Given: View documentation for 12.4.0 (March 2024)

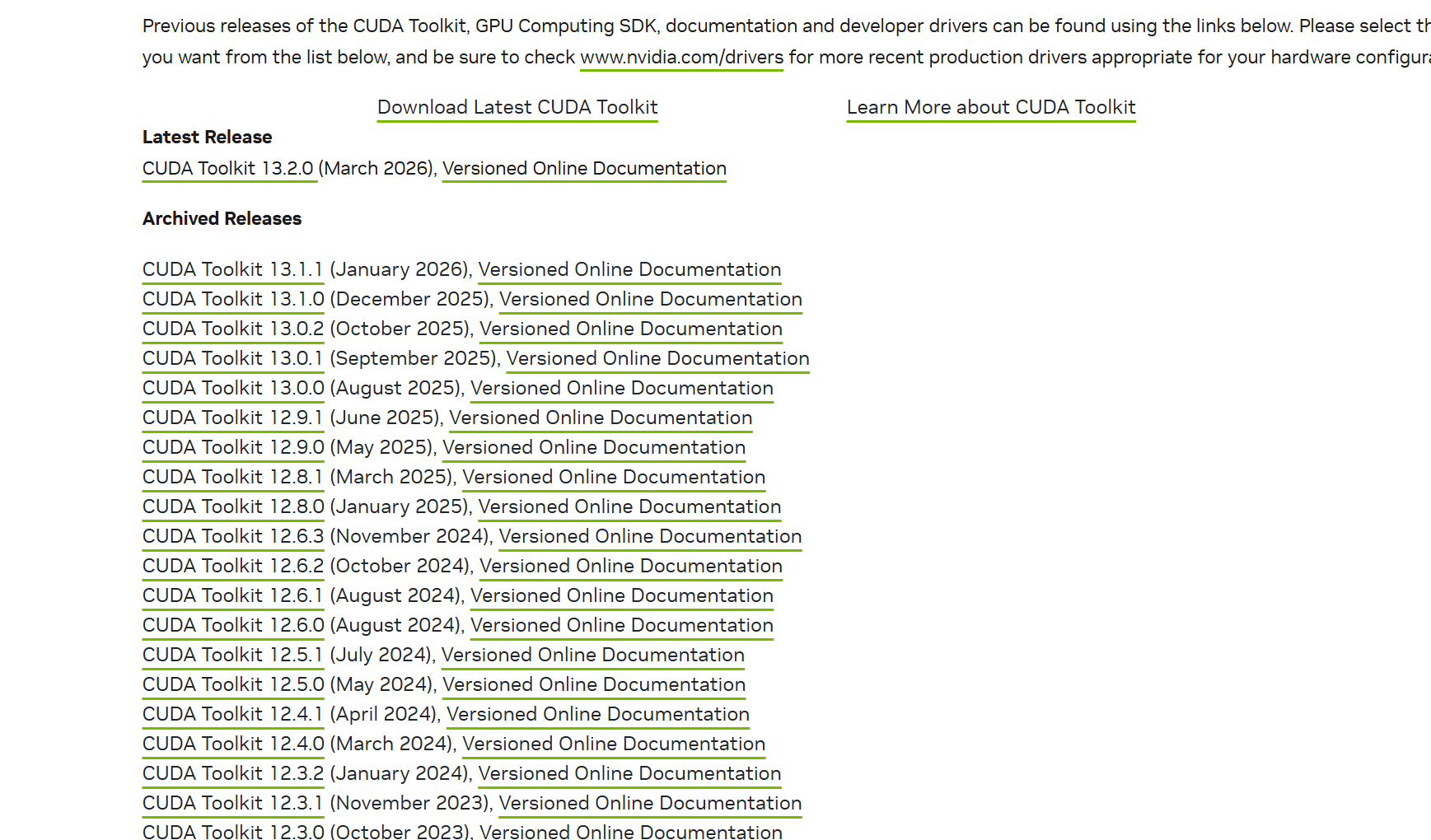Looking at the screenshot, I should pyautogui.click(x=614, y=744).
